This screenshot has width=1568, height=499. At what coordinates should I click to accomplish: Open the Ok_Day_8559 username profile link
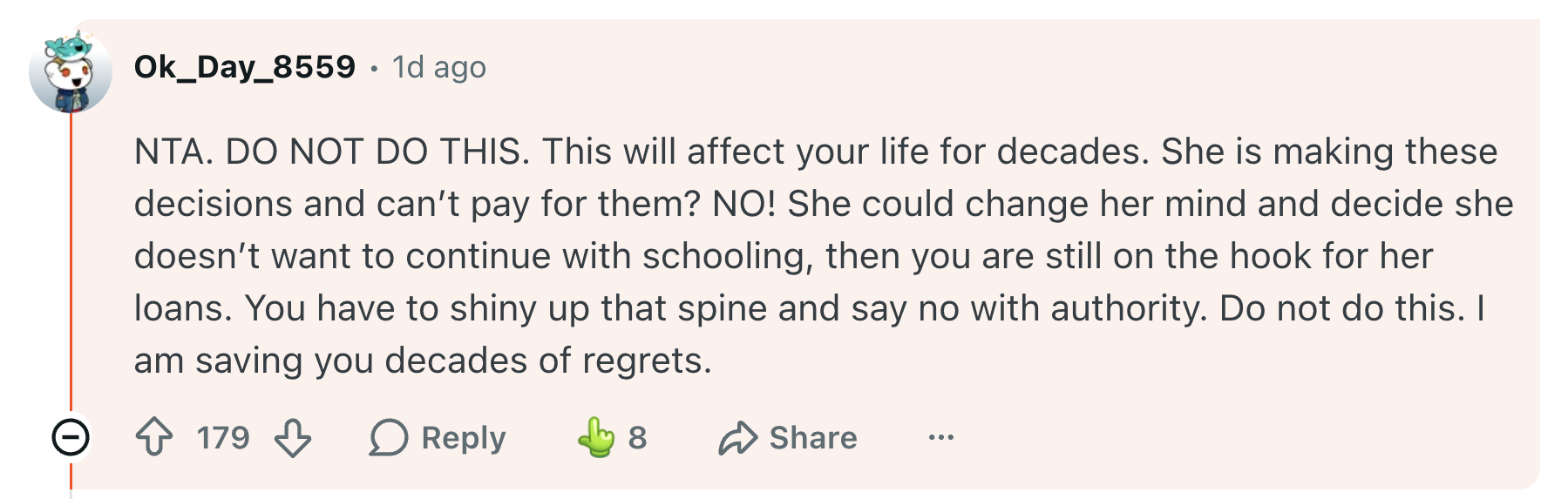[245, 67]
